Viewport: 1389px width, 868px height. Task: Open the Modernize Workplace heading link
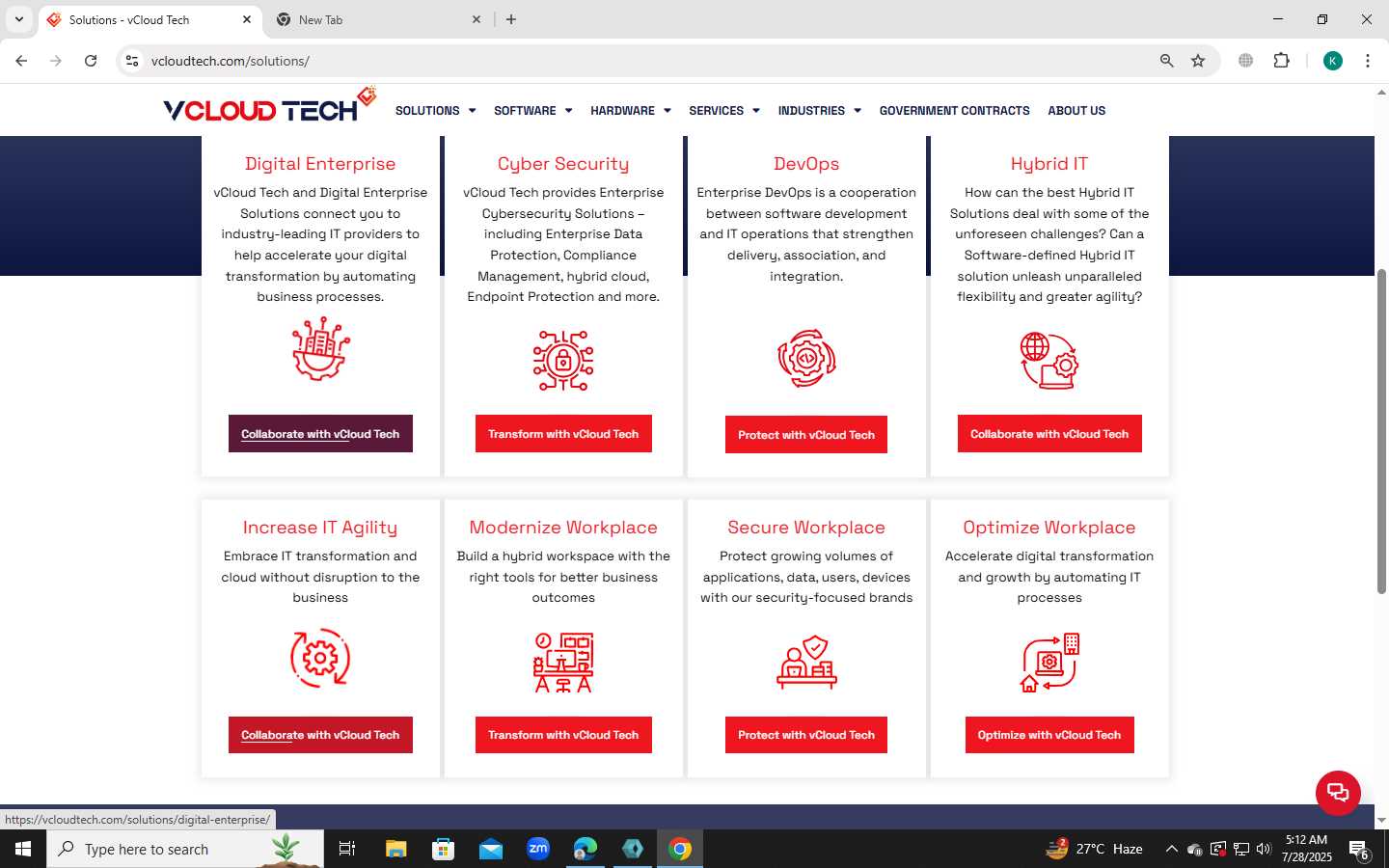pyautogui.click(x=563, y=528)
